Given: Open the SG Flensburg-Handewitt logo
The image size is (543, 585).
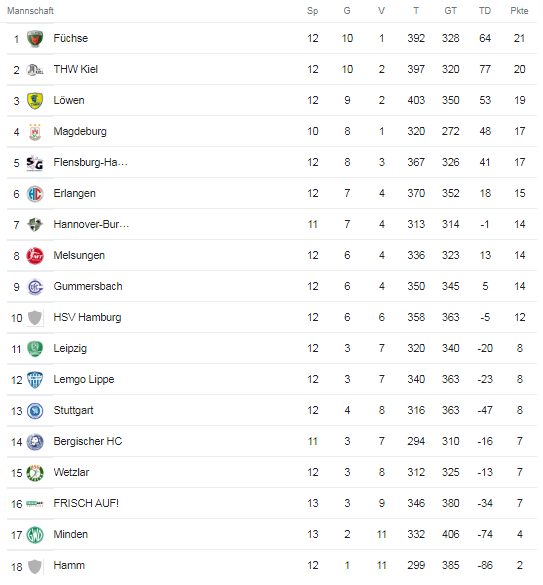Looking at the screenshot, I should [35, 163].
